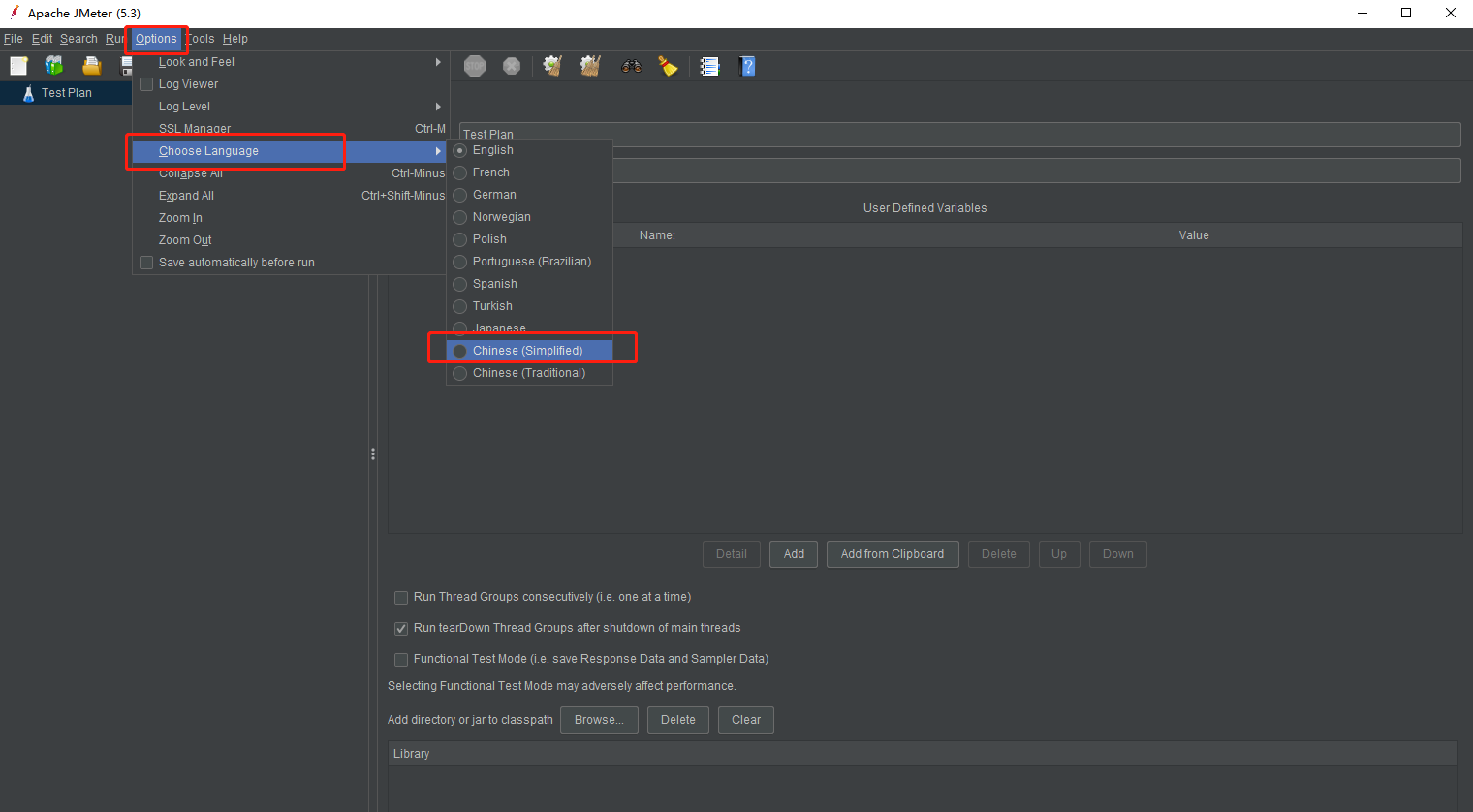
Task: Click the Test Plan flask icon
Action: coord(28,93)
